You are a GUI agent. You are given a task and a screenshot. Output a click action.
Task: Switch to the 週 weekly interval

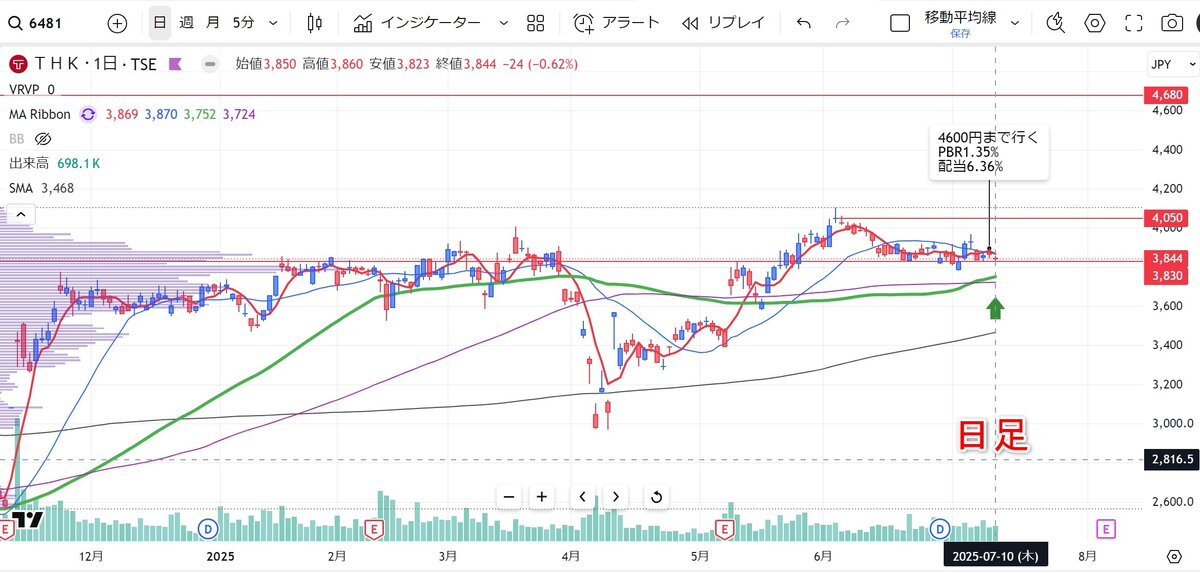click(x=187, y=23)
